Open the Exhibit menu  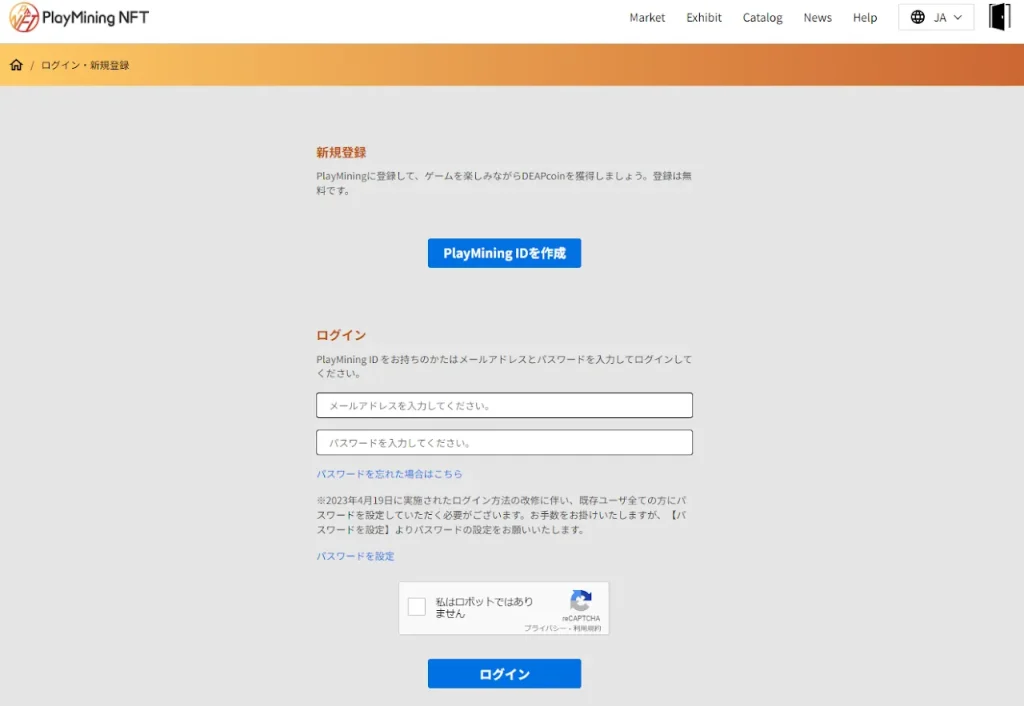tap(703, 18)
